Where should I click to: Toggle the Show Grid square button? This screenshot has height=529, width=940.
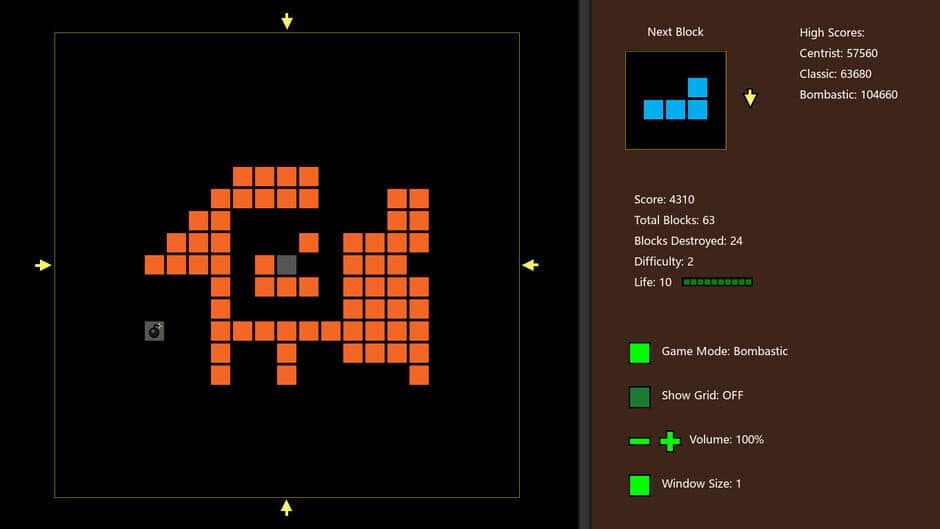(x=640, y=397)
